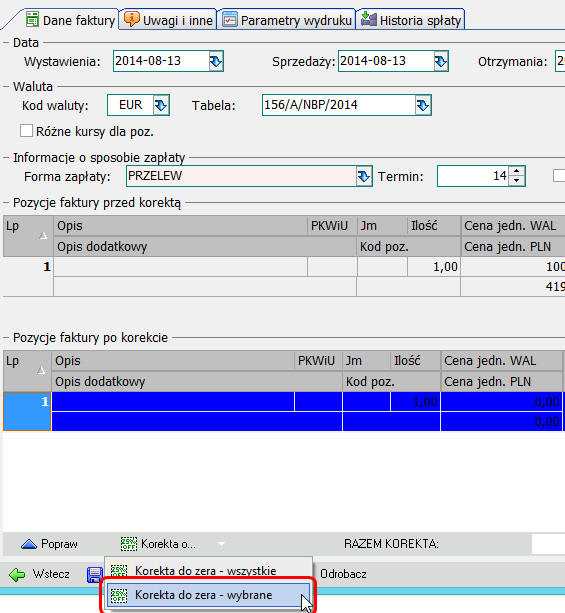Click the Dane faktury tab icon

tap(32, 19)
